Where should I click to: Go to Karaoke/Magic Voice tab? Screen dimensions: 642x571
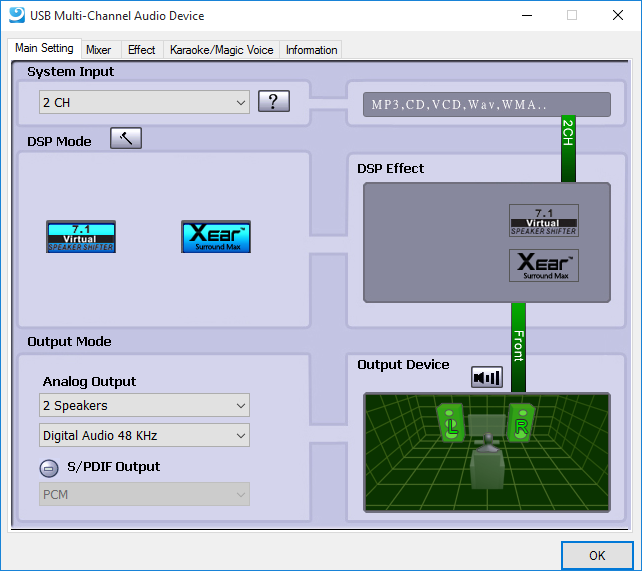pos(221,49)
